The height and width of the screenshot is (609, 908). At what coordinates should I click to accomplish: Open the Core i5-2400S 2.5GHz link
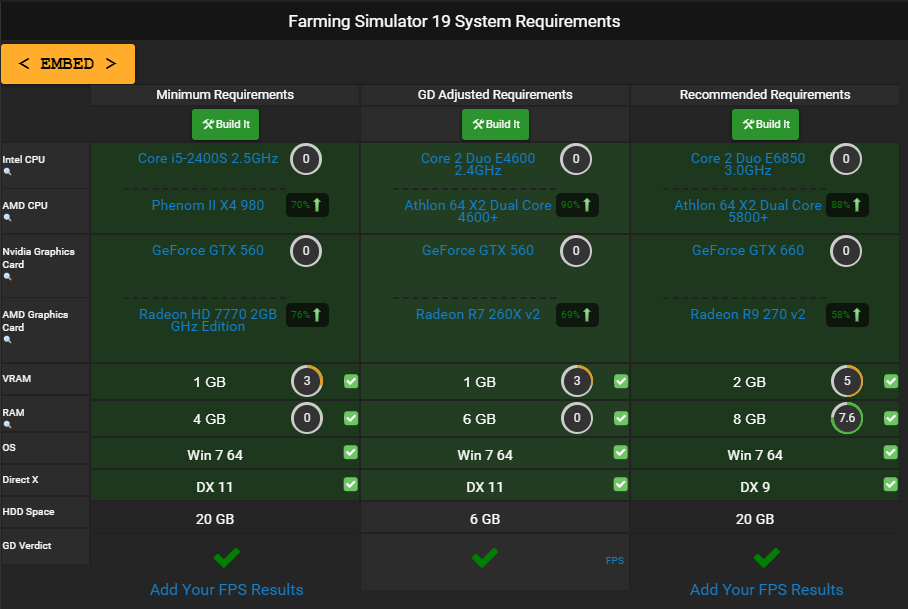click(208, 159)
